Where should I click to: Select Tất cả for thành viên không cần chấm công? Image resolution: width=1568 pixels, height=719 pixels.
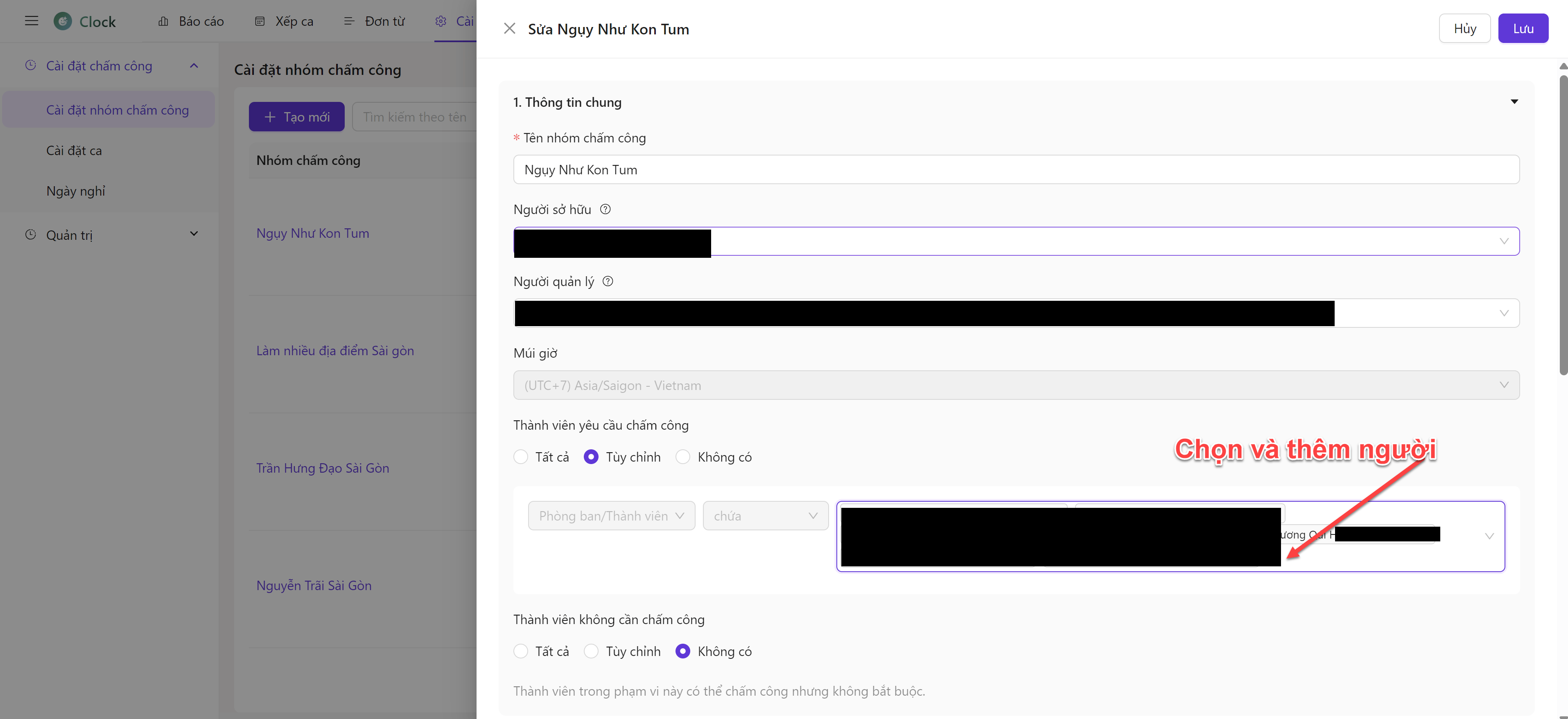coord(520,651)
